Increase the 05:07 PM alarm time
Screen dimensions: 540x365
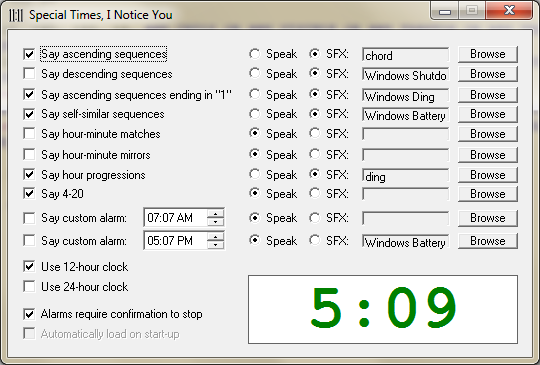pos(216,236)
